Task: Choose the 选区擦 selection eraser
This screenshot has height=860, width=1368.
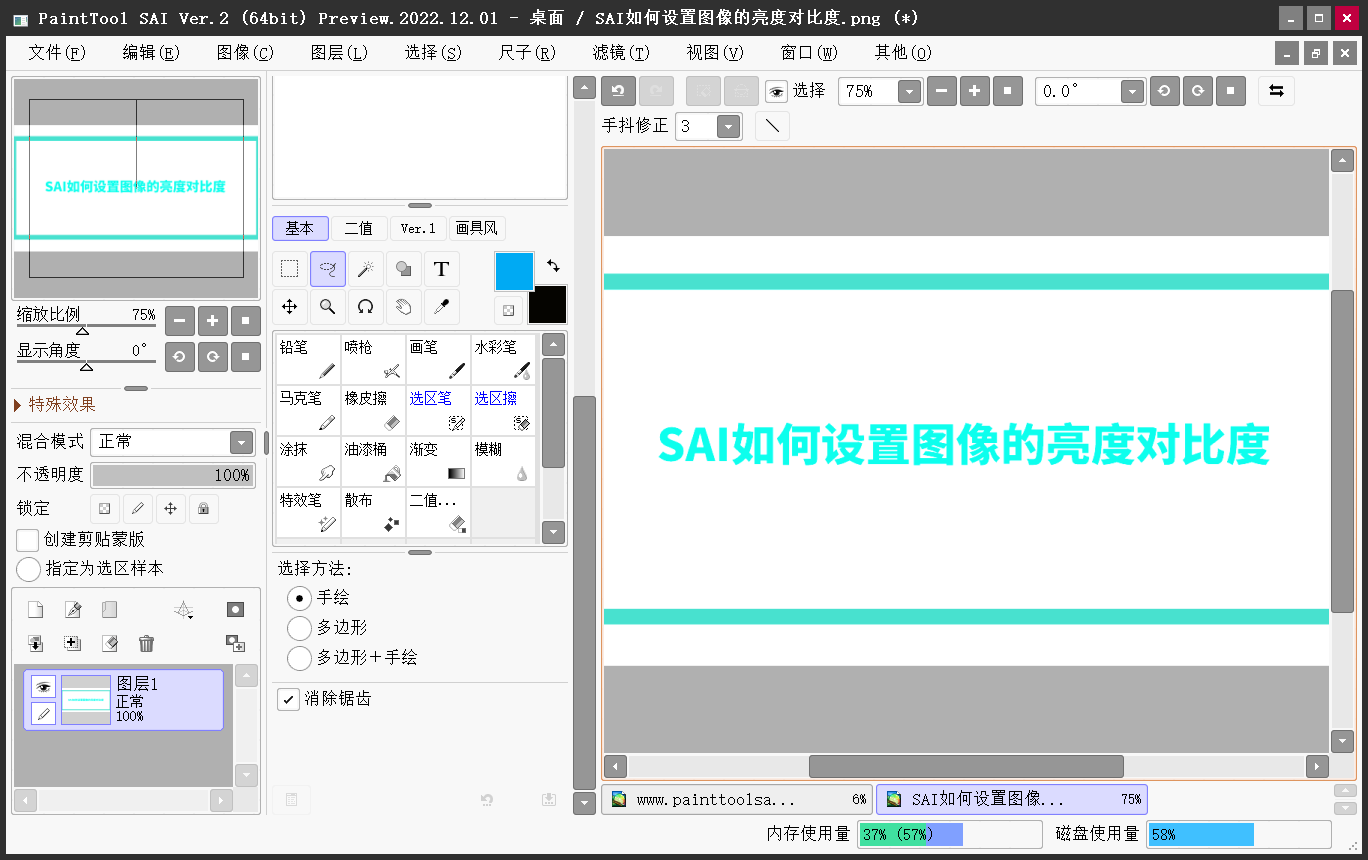Action: pyautogui.click(x=503, y=411)
